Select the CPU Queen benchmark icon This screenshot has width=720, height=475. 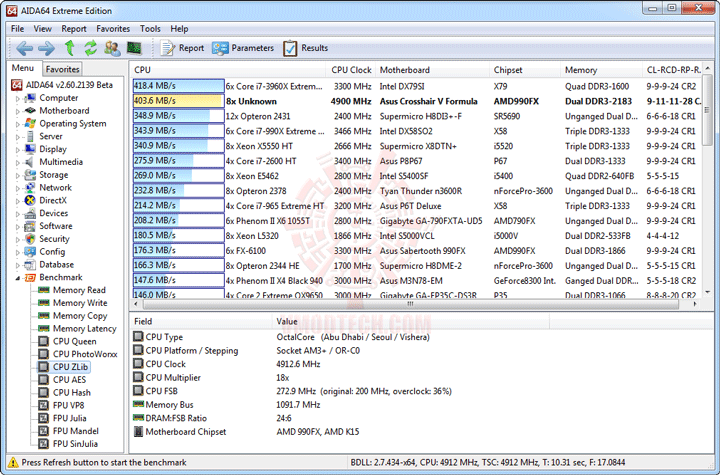pos(44,341)
